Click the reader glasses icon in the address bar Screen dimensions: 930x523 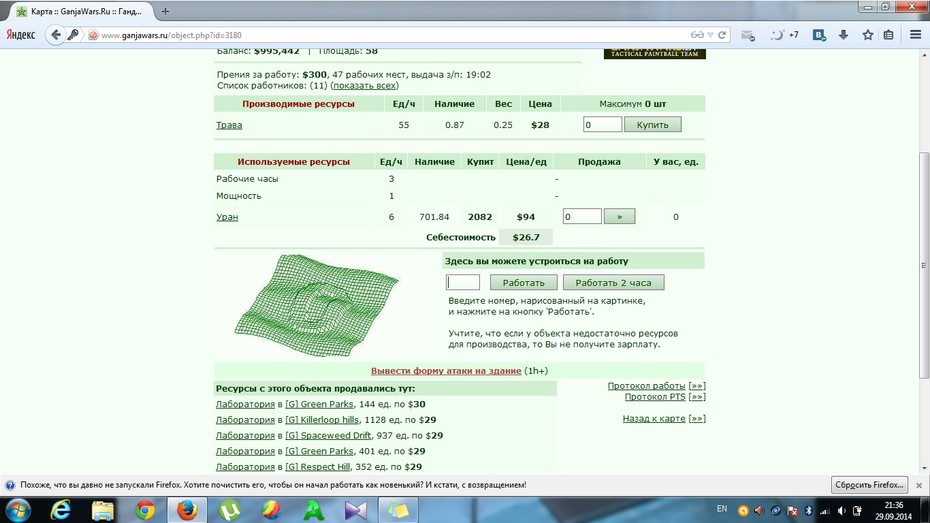(x=697, y=35)
